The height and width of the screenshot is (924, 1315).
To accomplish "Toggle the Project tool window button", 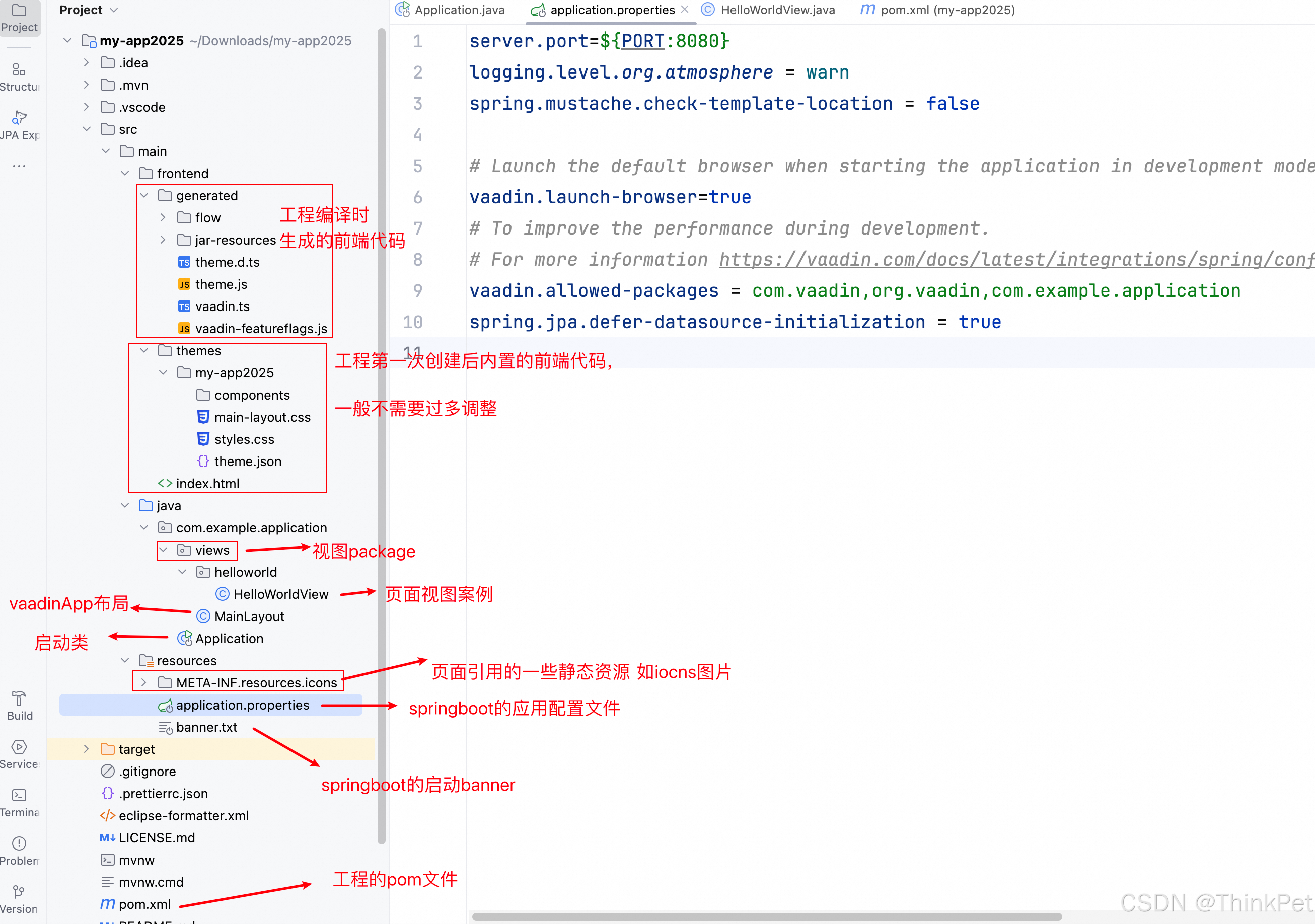I will [19, 17].
